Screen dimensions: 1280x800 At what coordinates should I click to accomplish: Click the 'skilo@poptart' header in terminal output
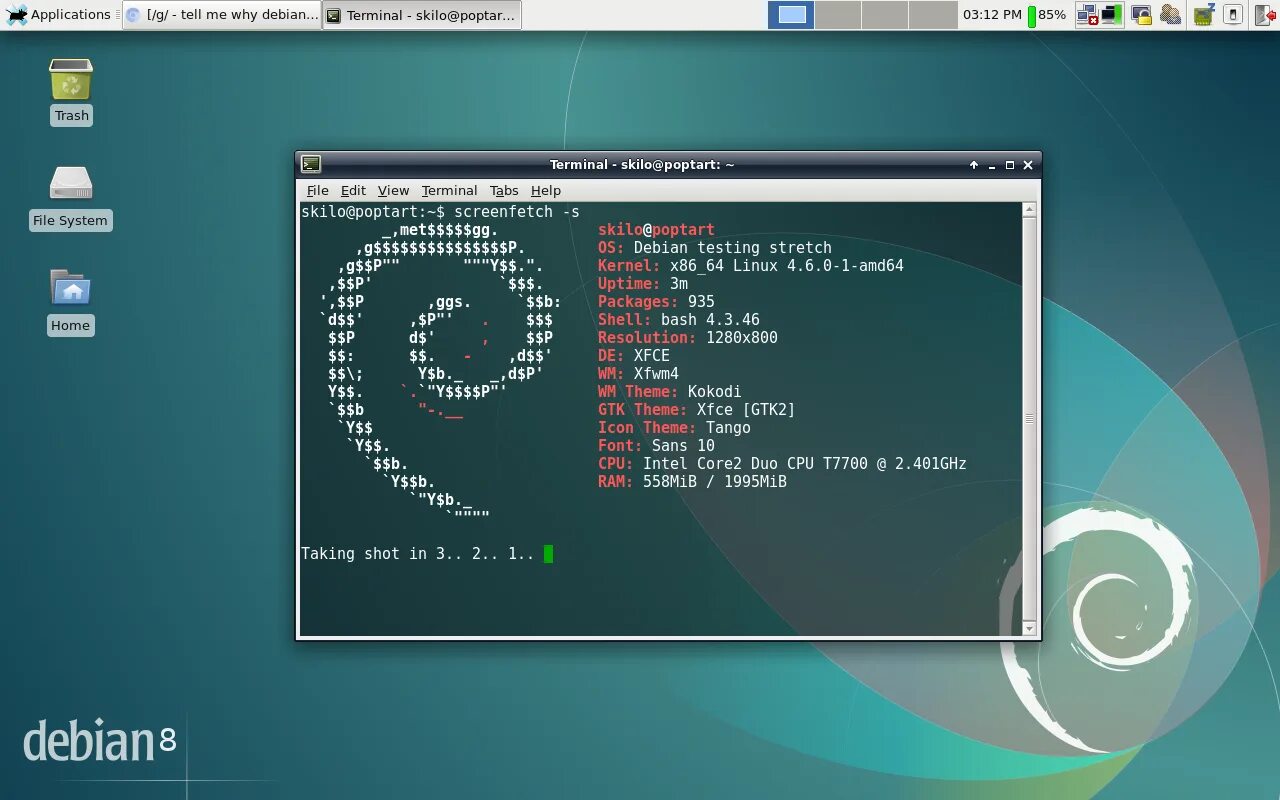(x=656, y=230)
